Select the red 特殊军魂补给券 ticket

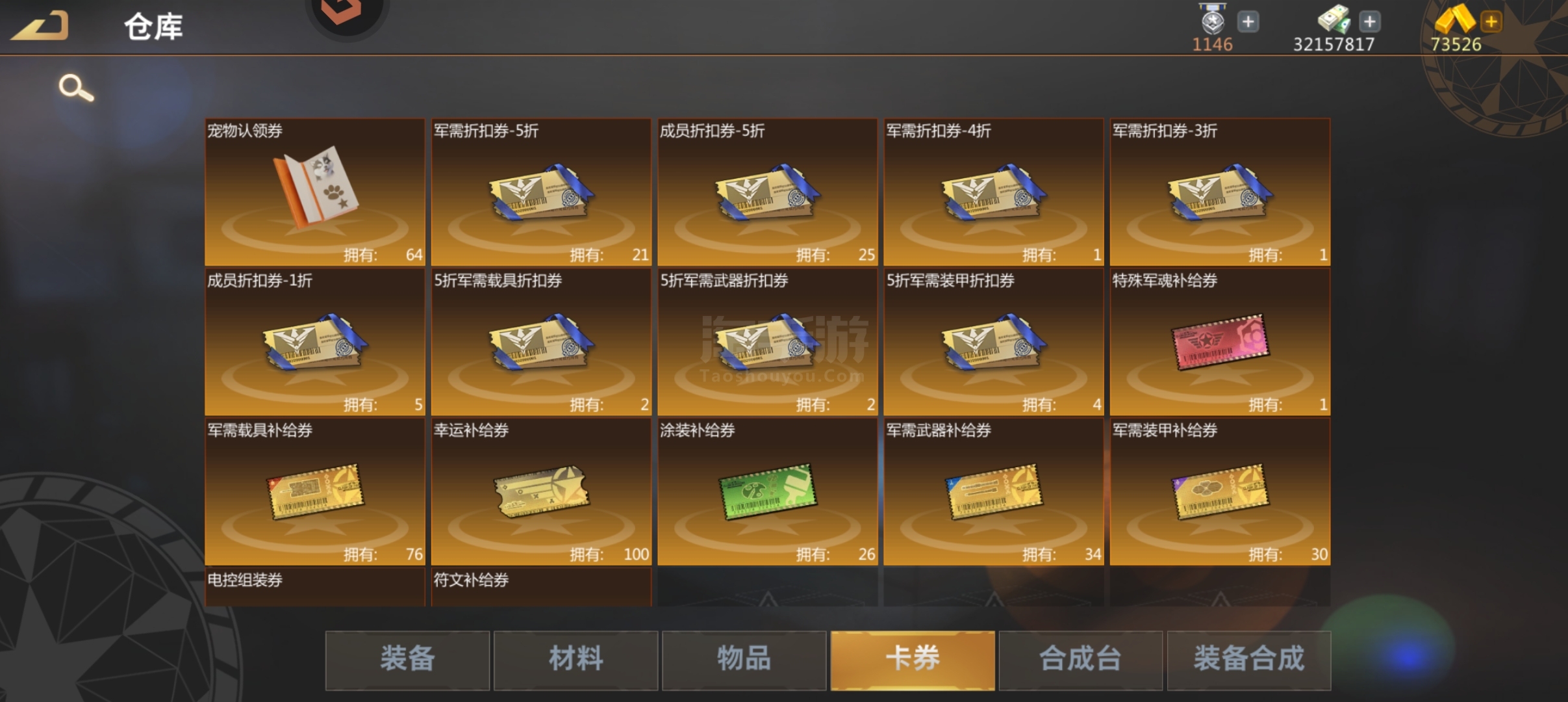point(1220,341)
